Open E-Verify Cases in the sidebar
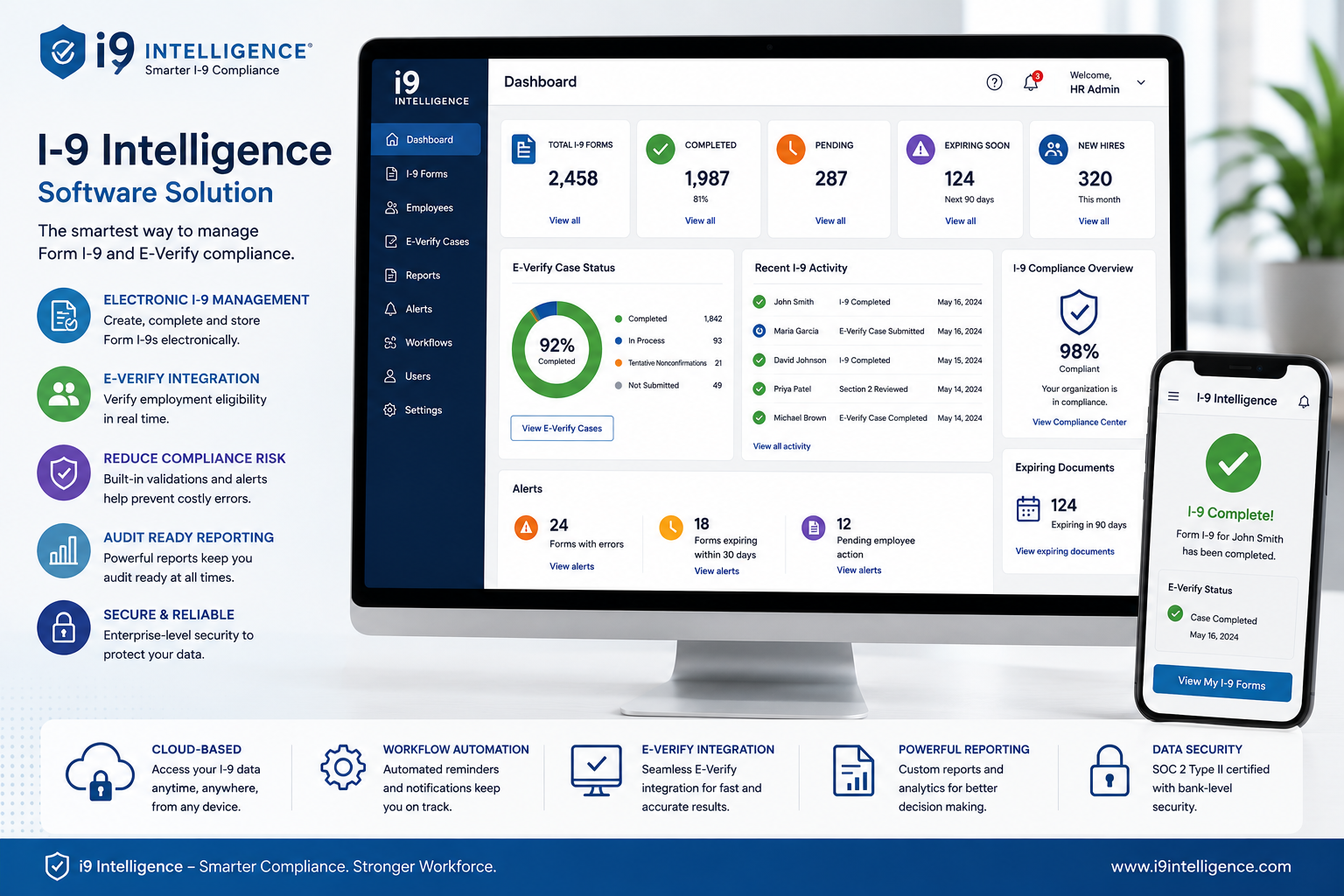The image size is (1344, 896). 426,241
